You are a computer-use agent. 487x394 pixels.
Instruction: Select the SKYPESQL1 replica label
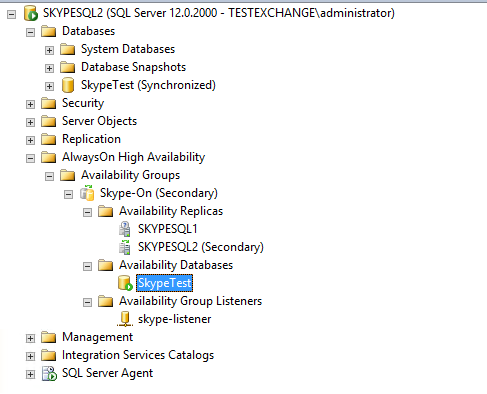168,229
